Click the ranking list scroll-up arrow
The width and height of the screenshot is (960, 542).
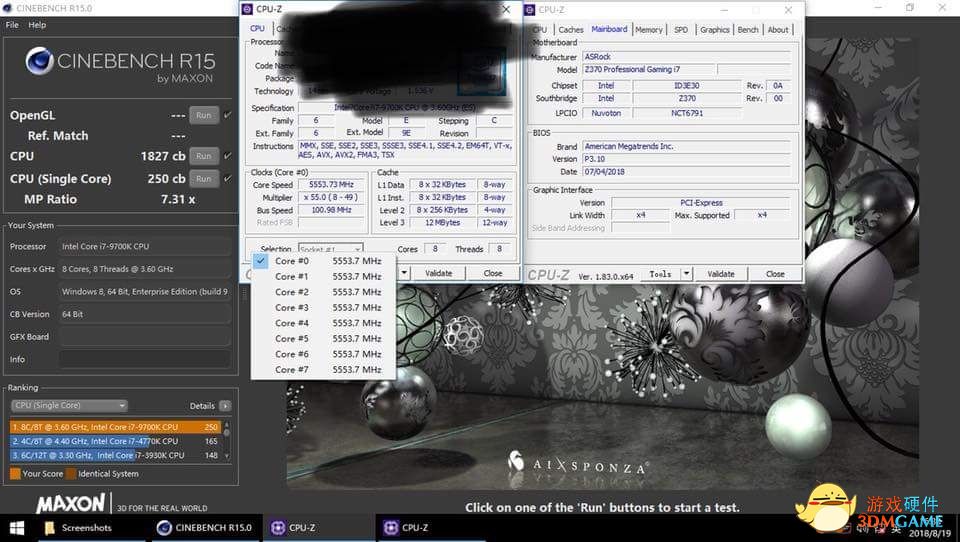click(227, 424)
